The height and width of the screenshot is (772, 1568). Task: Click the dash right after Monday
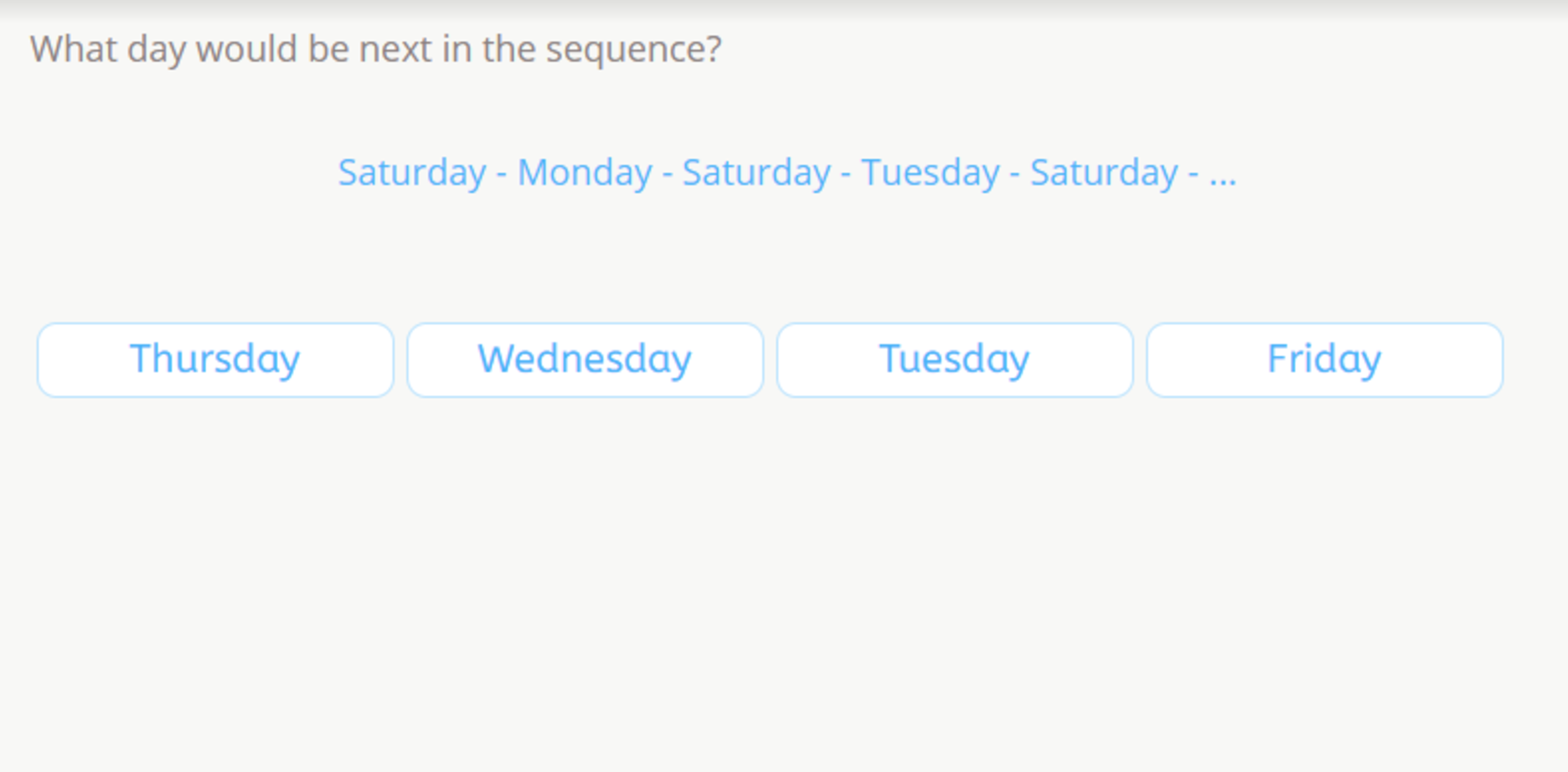pos(668,173)
